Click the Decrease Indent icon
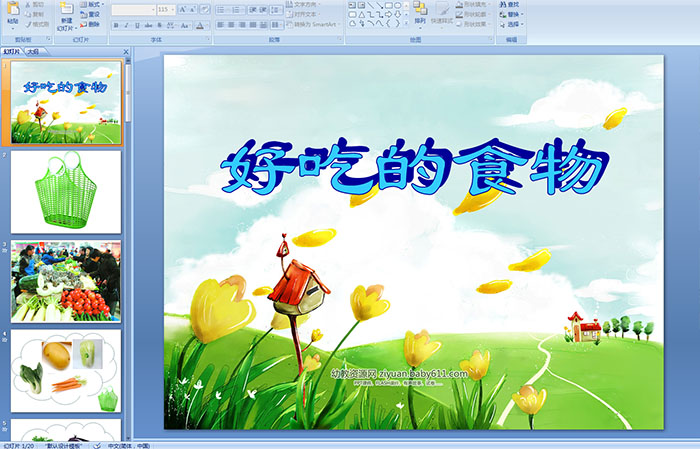This screenshot has width=700, height=449. [x=253, y=10]
